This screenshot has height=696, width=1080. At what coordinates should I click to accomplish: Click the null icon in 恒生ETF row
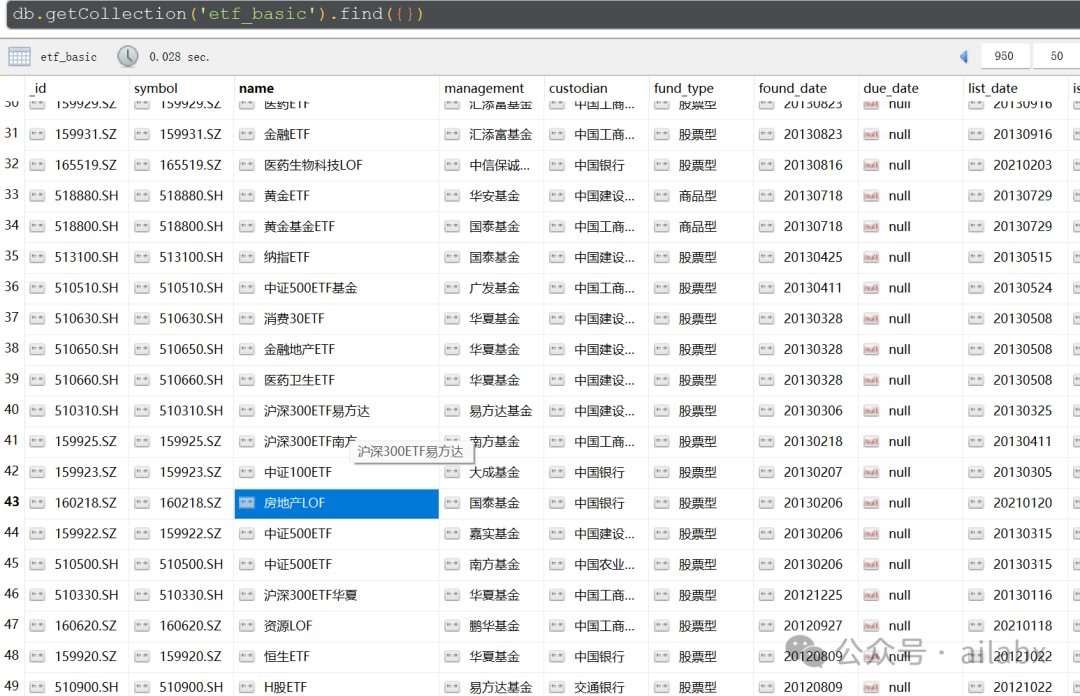coord(871,656)
